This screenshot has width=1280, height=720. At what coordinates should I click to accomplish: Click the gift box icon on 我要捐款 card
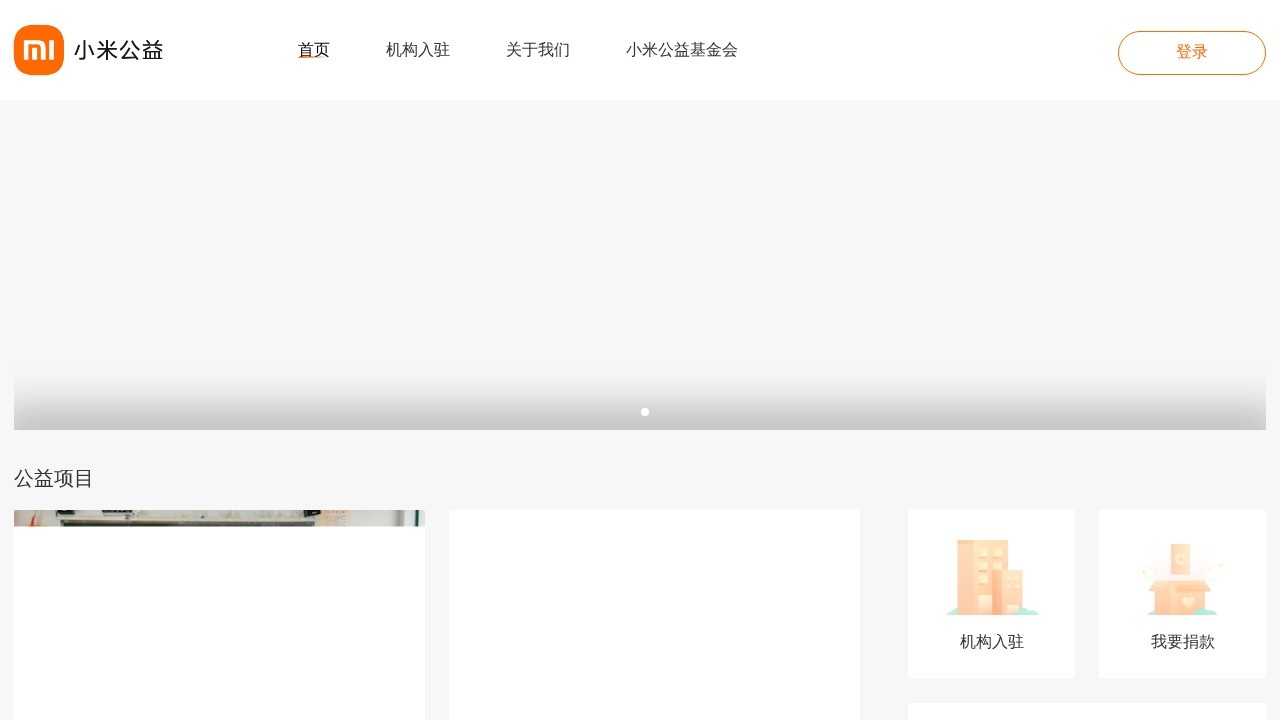pyautogui.click(x=1182, y=577)
